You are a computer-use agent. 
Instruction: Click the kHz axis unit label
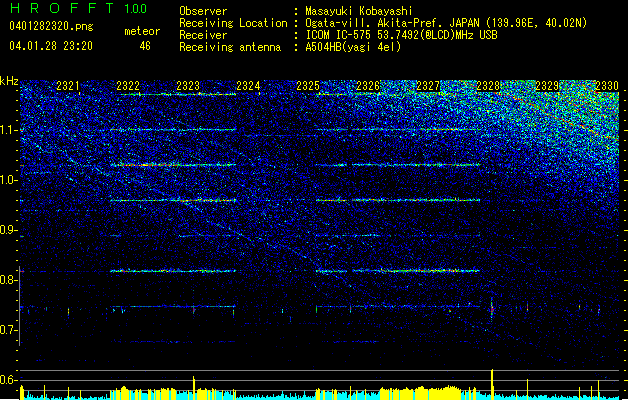point(9,81)
